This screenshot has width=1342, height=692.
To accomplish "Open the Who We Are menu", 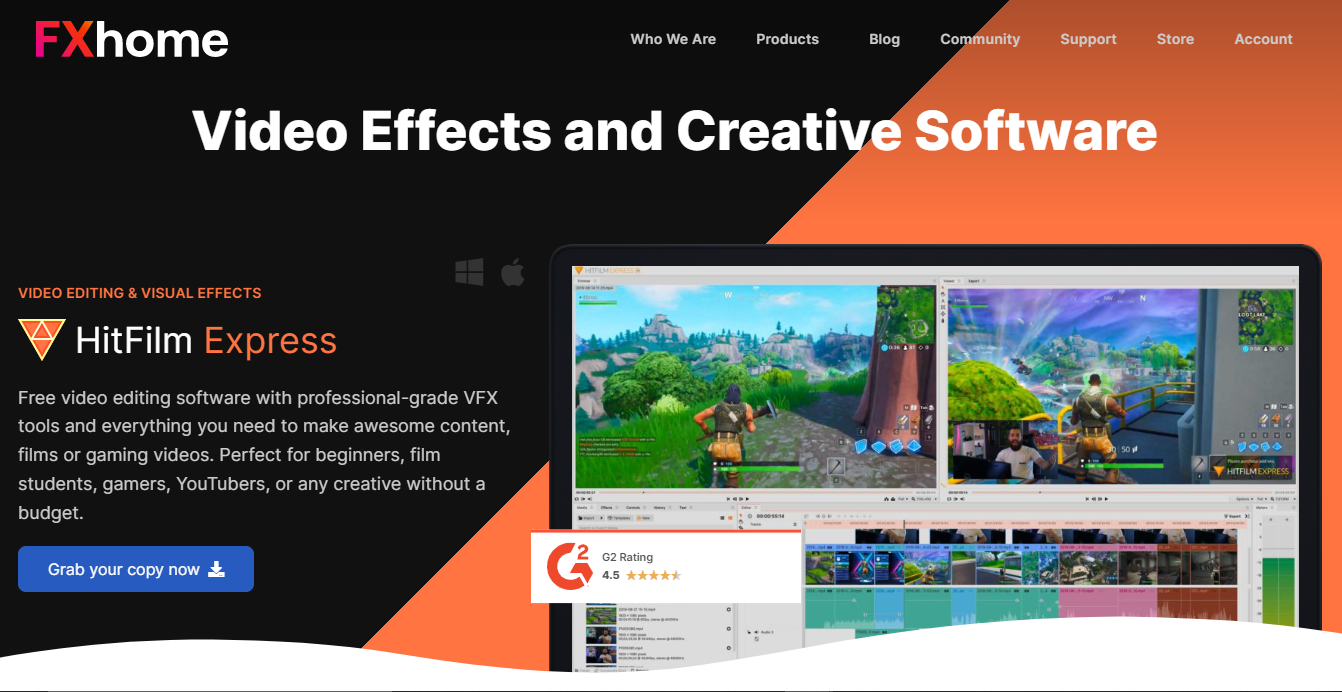I will (673, 39).
